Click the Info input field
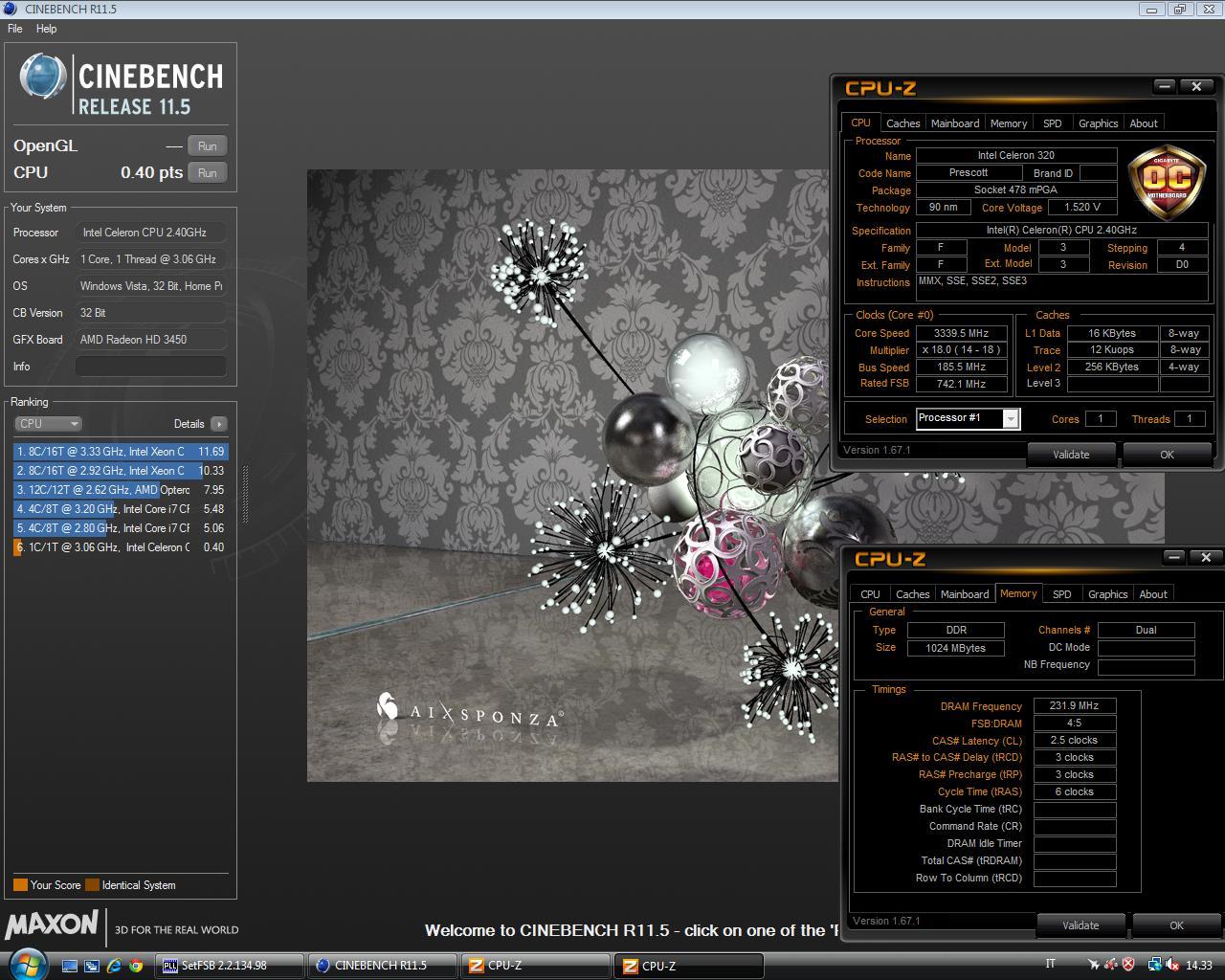 click(x=151, y=367)
